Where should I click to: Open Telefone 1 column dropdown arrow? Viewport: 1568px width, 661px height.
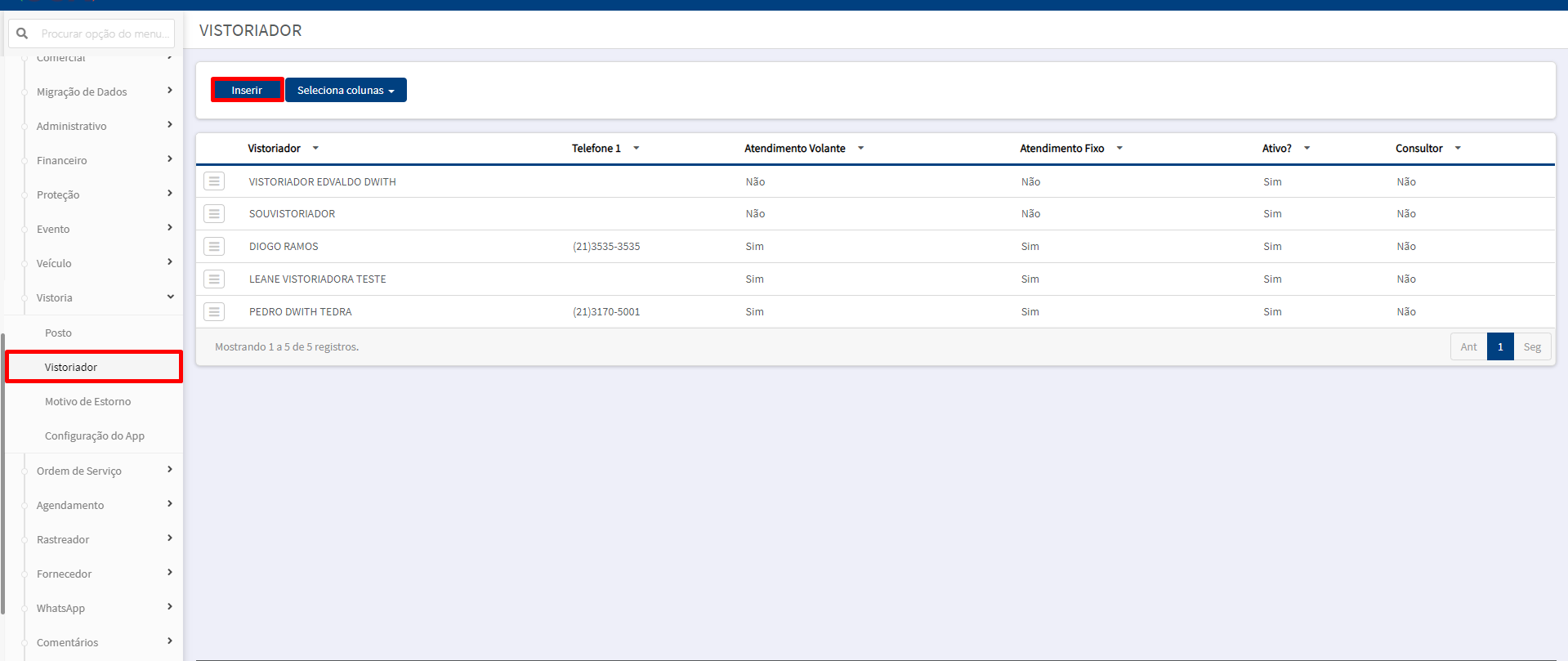[637, 148]
